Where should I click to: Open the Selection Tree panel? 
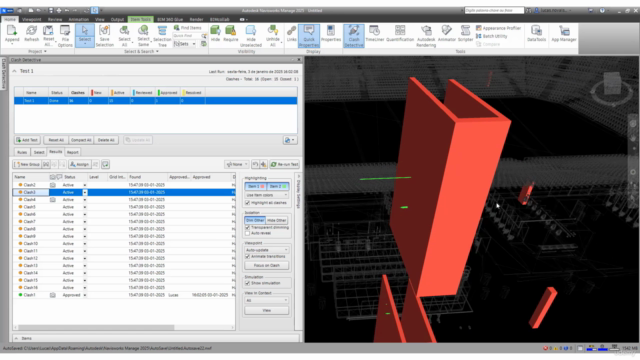(x=162, y=36)
